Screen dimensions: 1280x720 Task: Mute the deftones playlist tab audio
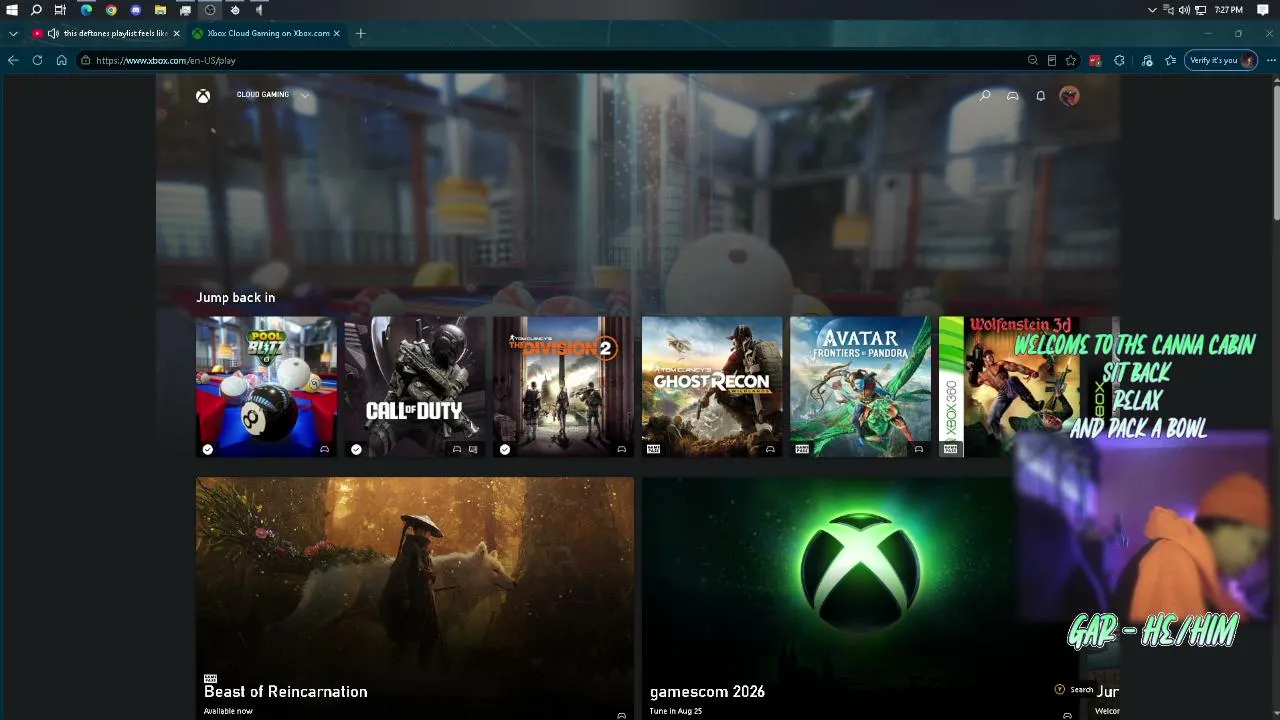[53, 33]
